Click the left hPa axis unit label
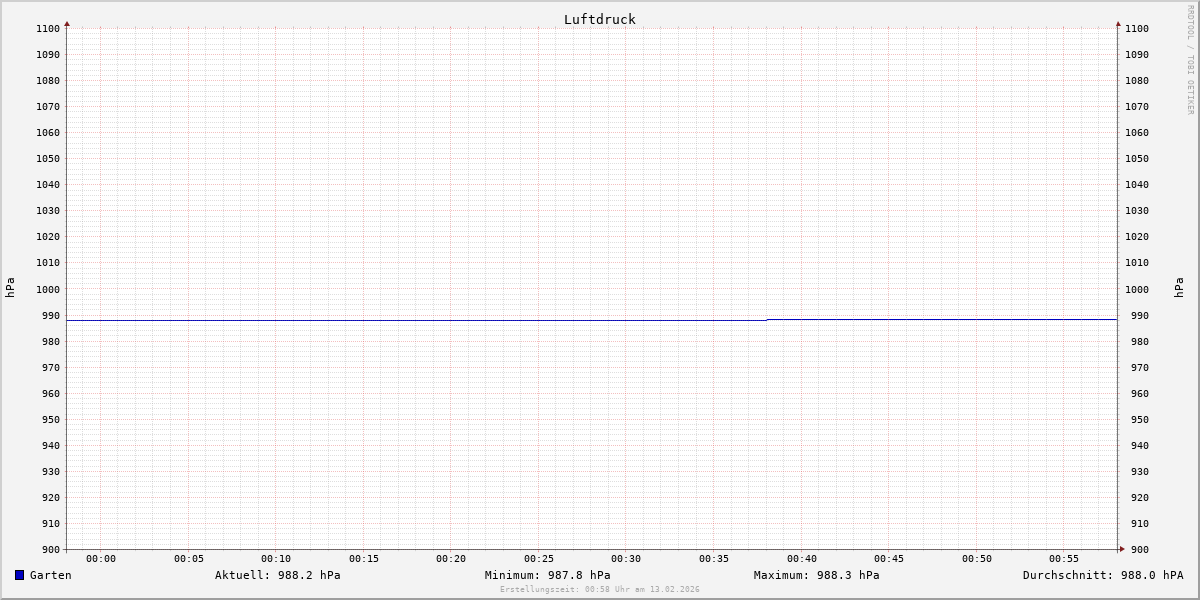This screenshot has height=600, width=1200. 10,287
